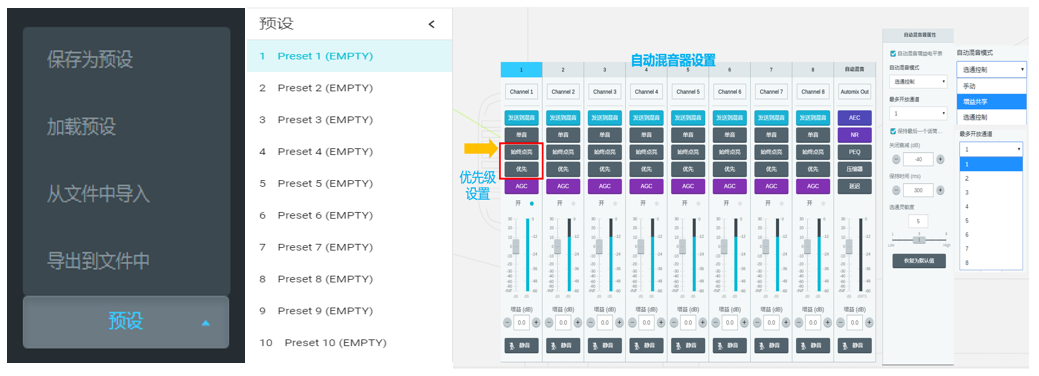Increase Channel 1 gain with plus icon
Screen dimensions: 1039x376
[x=536, y=322]
